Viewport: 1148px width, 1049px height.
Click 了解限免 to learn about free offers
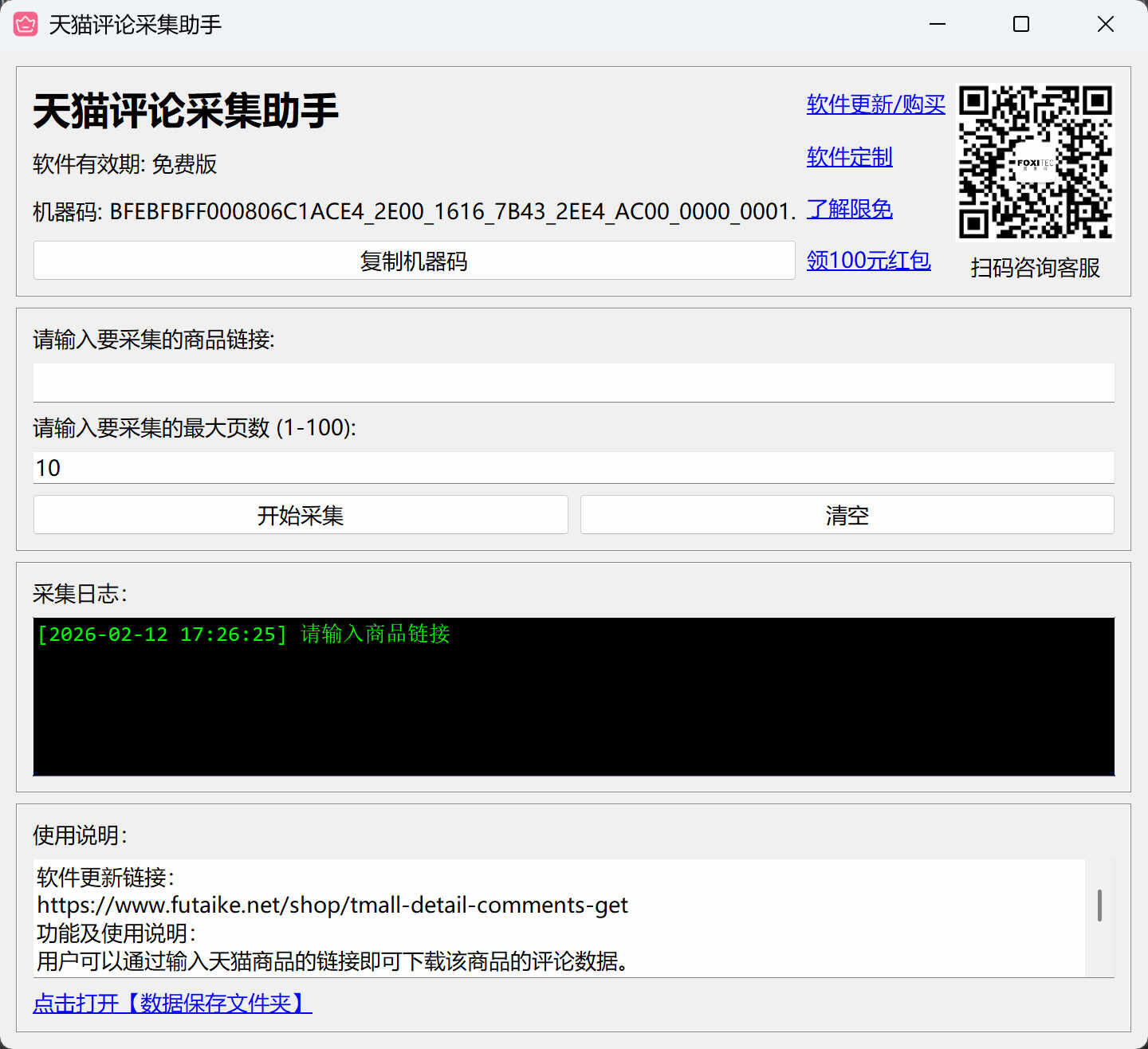848,209
